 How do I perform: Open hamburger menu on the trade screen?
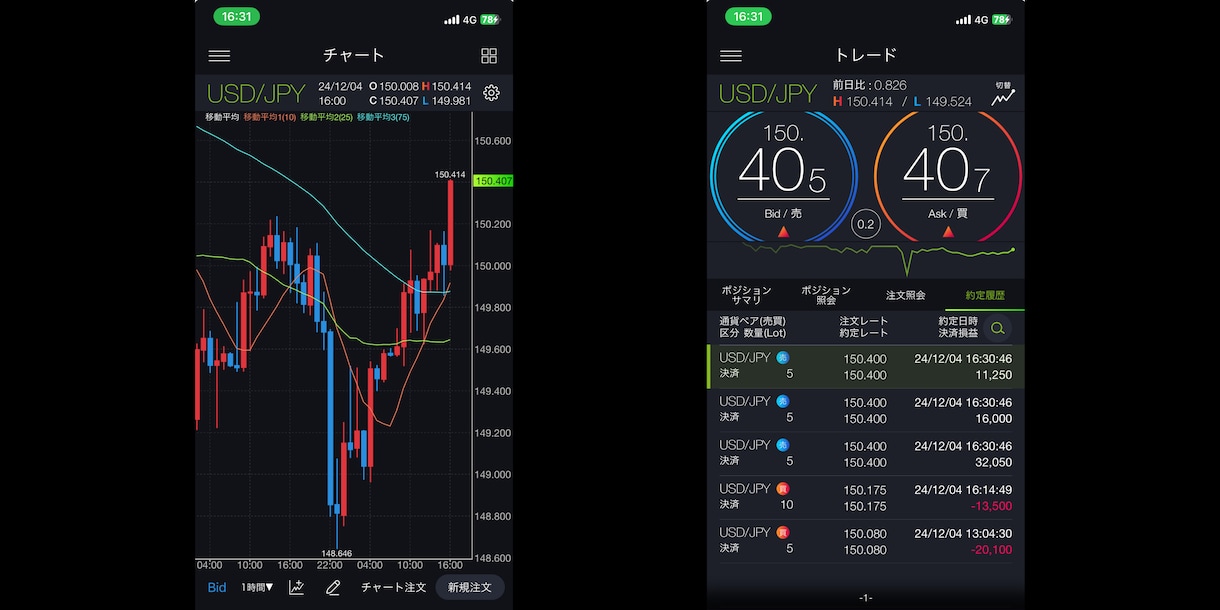click(731, 56)
